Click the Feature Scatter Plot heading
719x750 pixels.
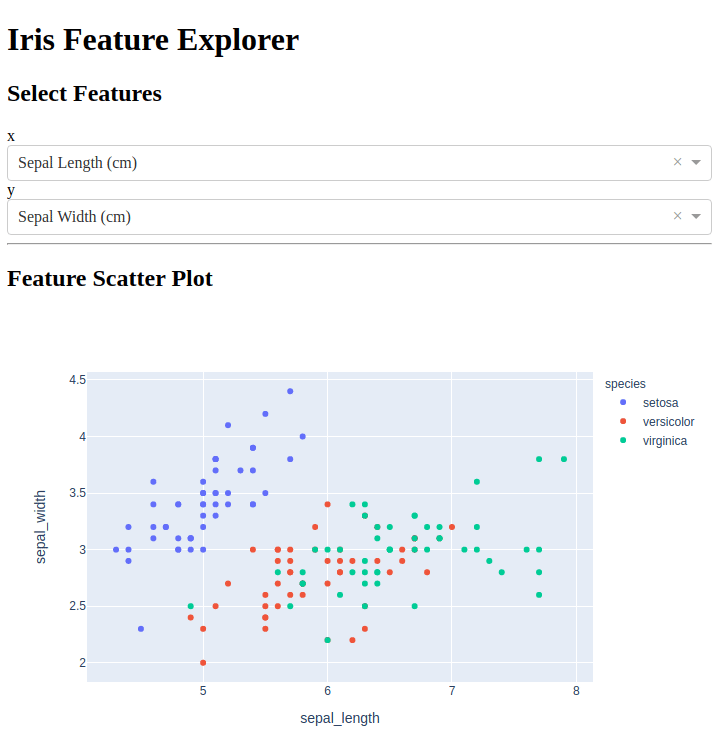(x=110, y=278)
